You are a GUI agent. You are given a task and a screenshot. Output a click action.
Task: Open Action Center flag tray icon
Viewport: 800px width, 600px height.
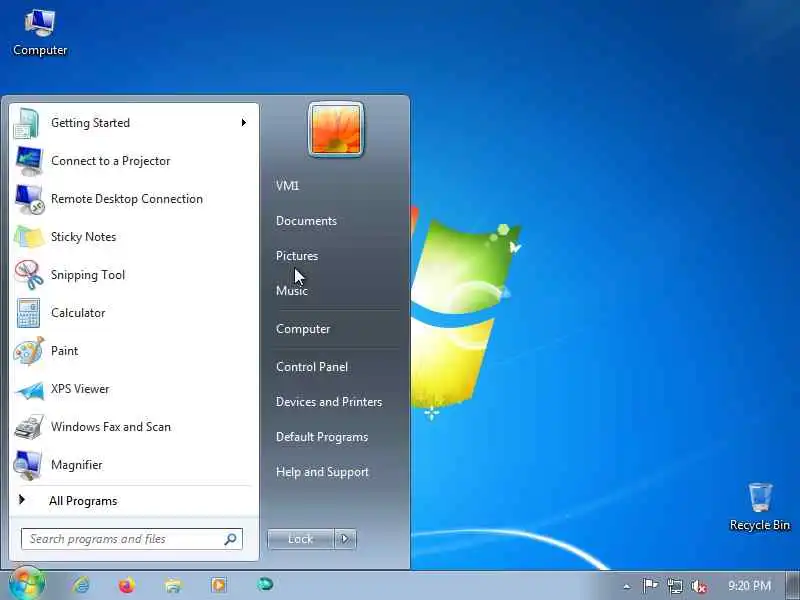[649, 586]
